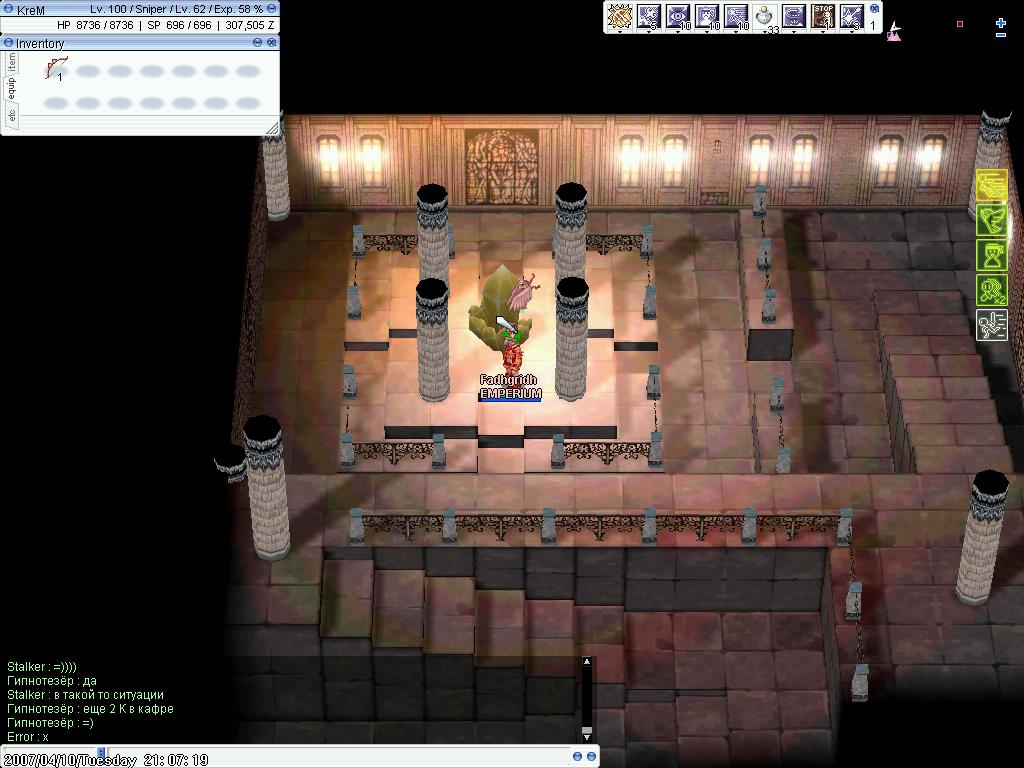Screen dimensions: 1024x768
Task: Switch to the item tab in Inventory
Action: 11,63
